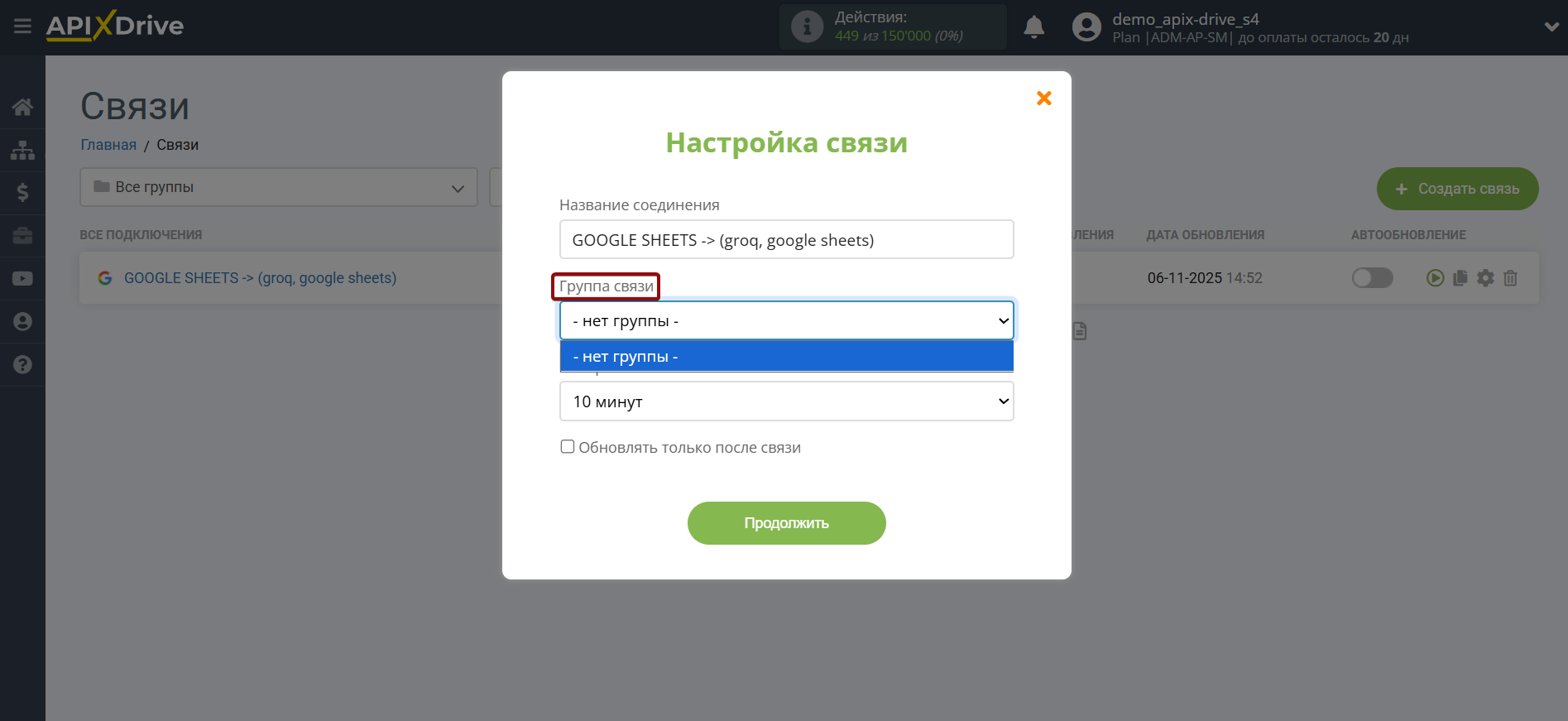Open the billing dollar sidebar icon
The image size is (1568, 721).
(x=22, y=193)
